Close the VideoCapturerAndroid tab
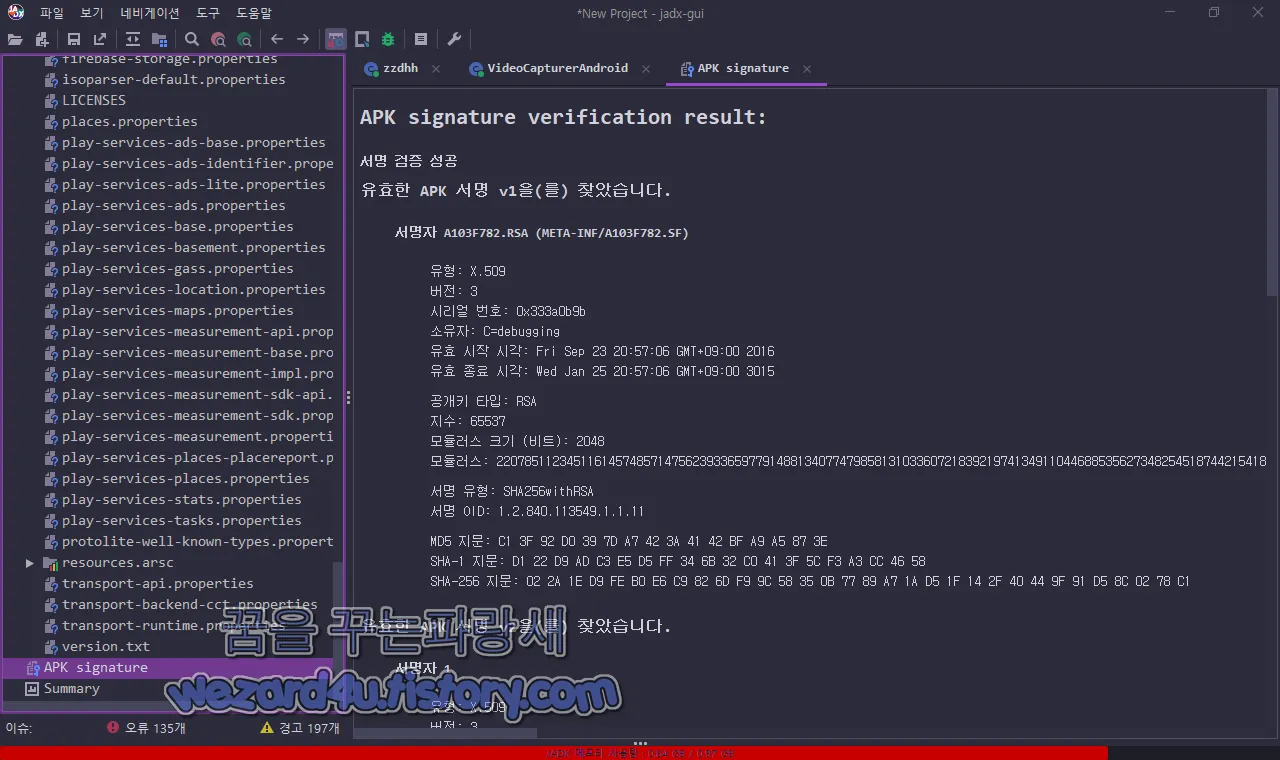This screenshot has height=760, width=1280. coord(646,69)
